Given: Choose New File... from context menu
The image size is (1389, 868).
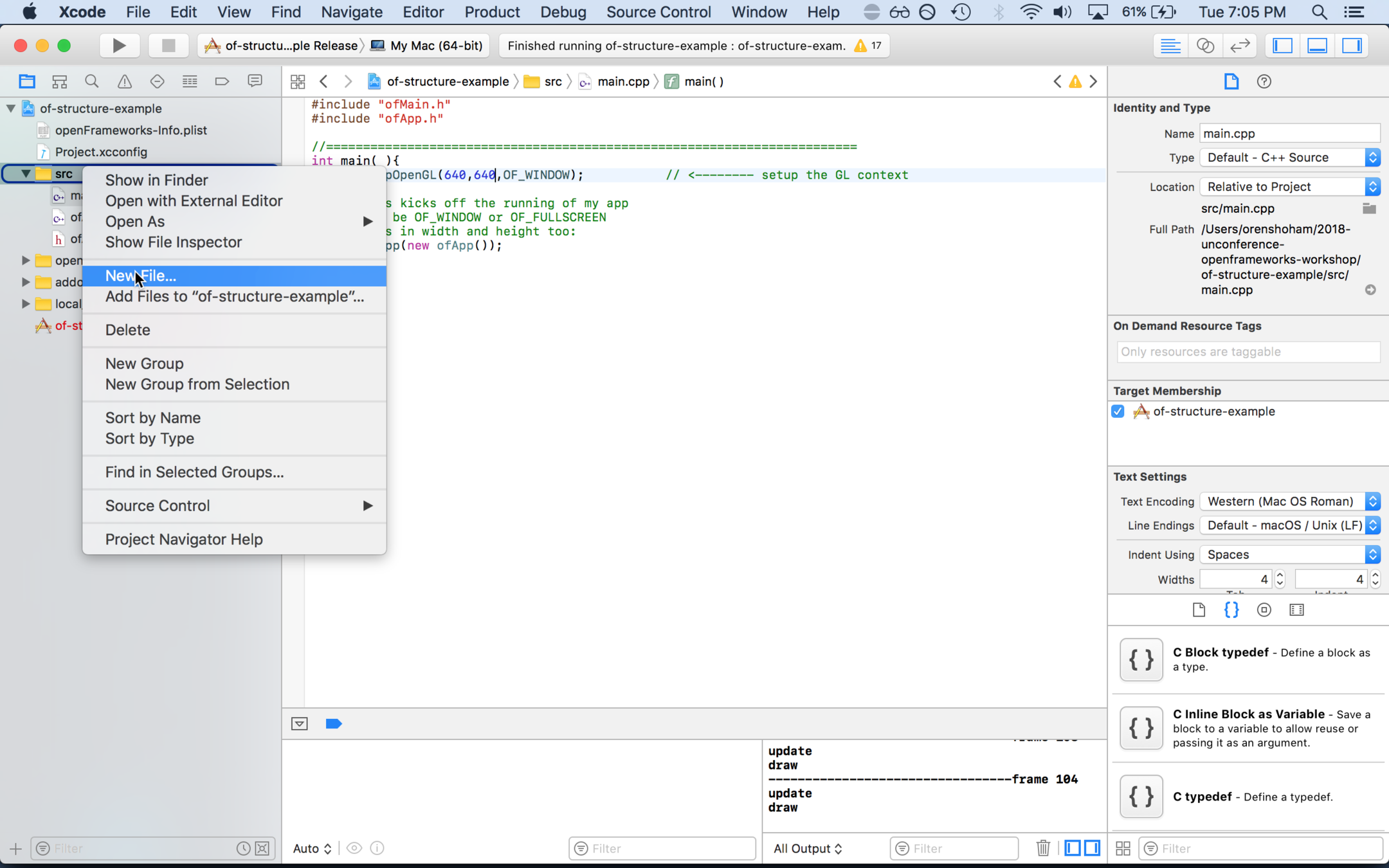Looking at the screenshot, I should click(141, 276).
